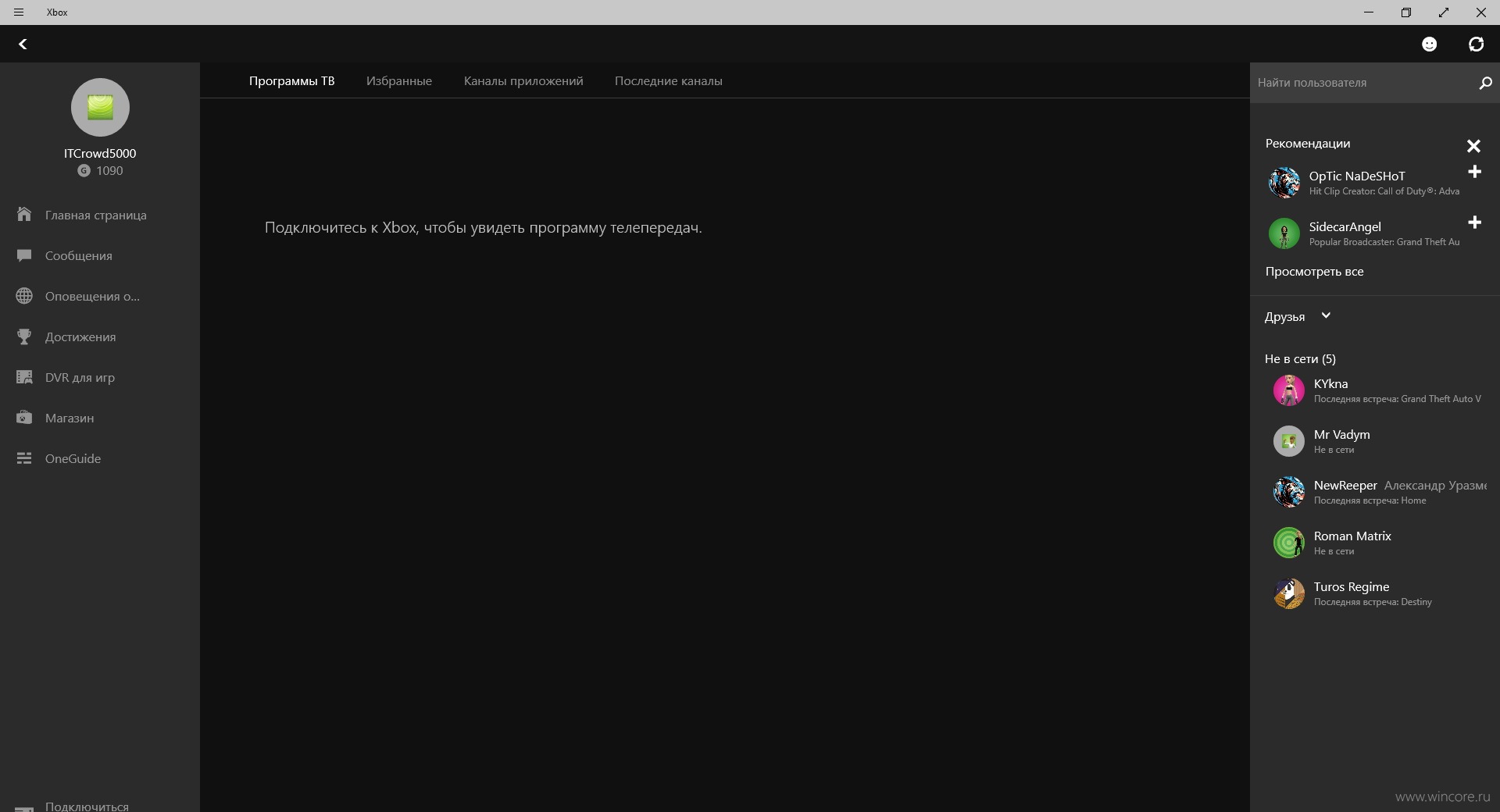Open OneGuide text label in sidebar
Screen dimensions: 1500x812
pyautogui.click(x=73, y=458)
